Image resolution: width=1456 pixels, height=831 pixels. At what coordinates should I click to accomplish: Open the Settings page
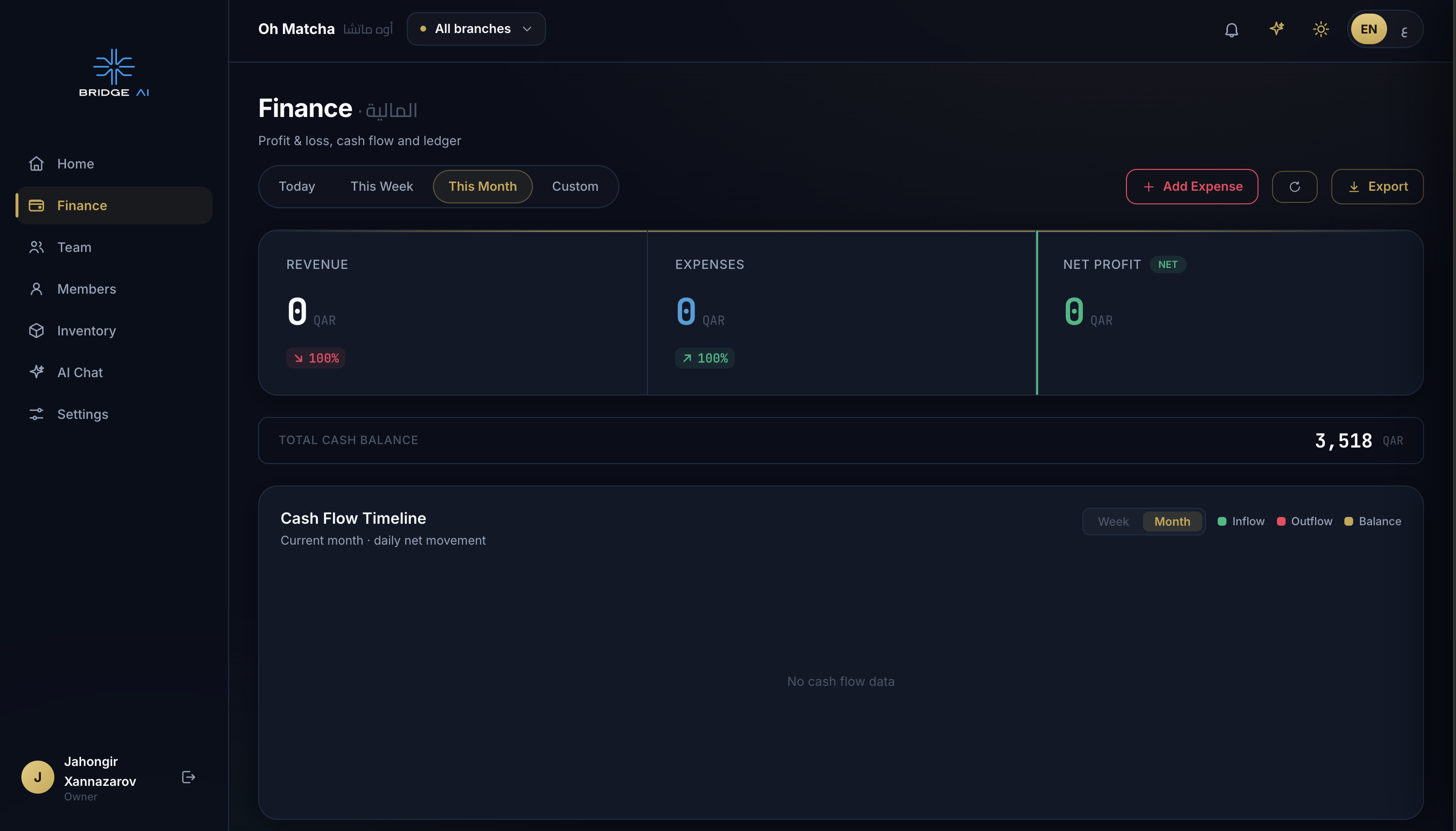tap(114, 414)
